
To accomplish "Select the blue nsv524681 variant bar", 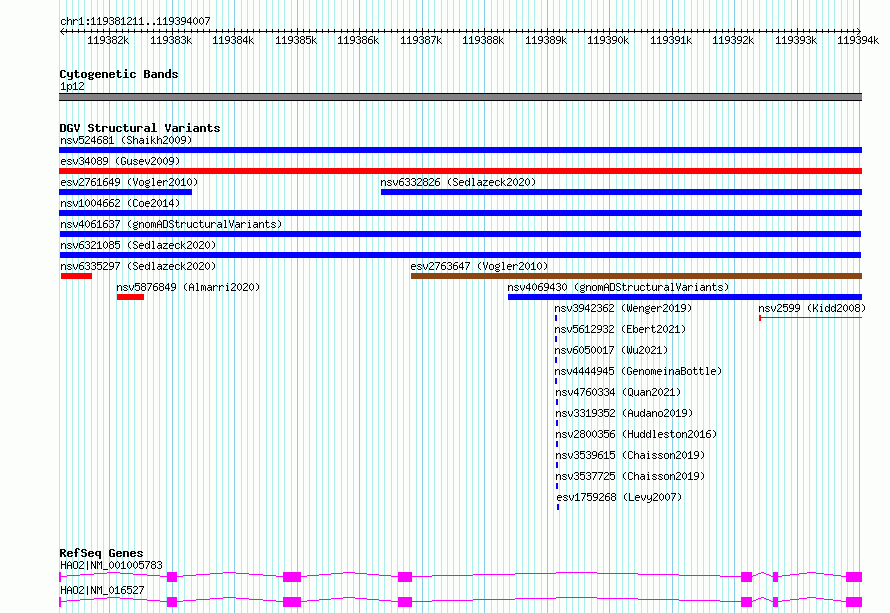I will 460,150.
